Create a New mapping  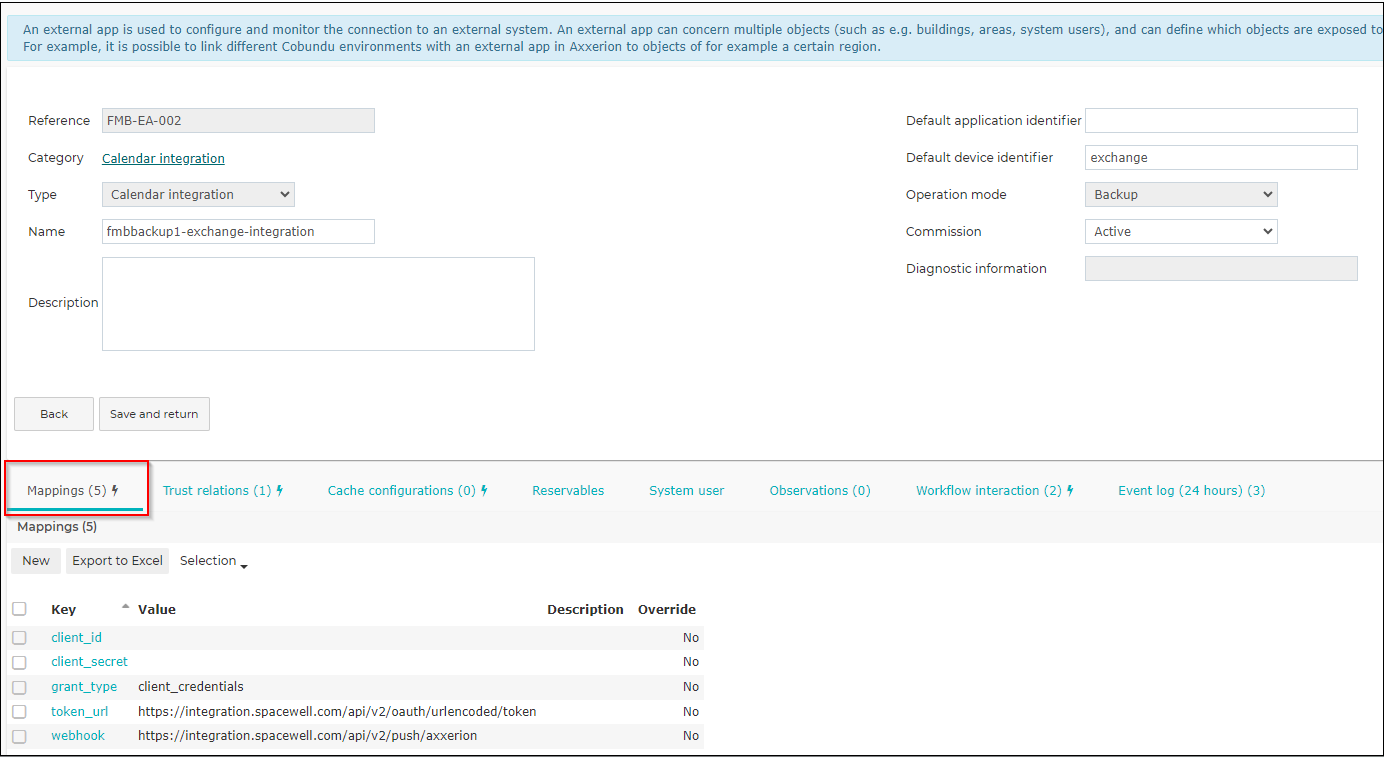(36, 561)
